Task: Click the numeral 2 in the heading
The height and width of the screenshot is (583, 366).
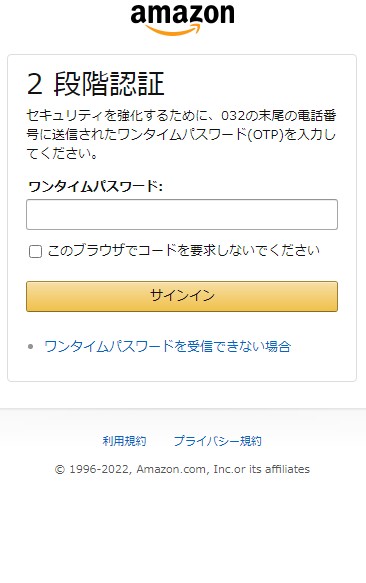Action: (35, 84)
